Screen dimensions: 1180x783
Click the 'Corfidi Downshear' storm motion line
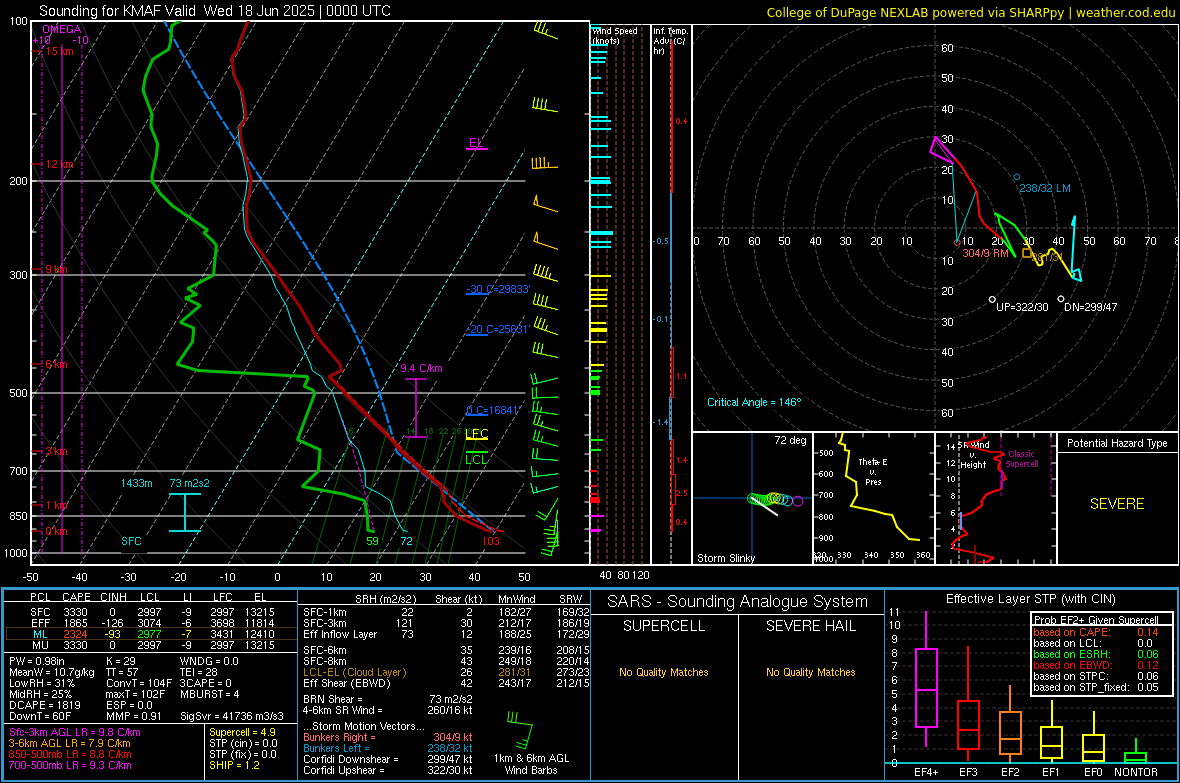[388, 759]
